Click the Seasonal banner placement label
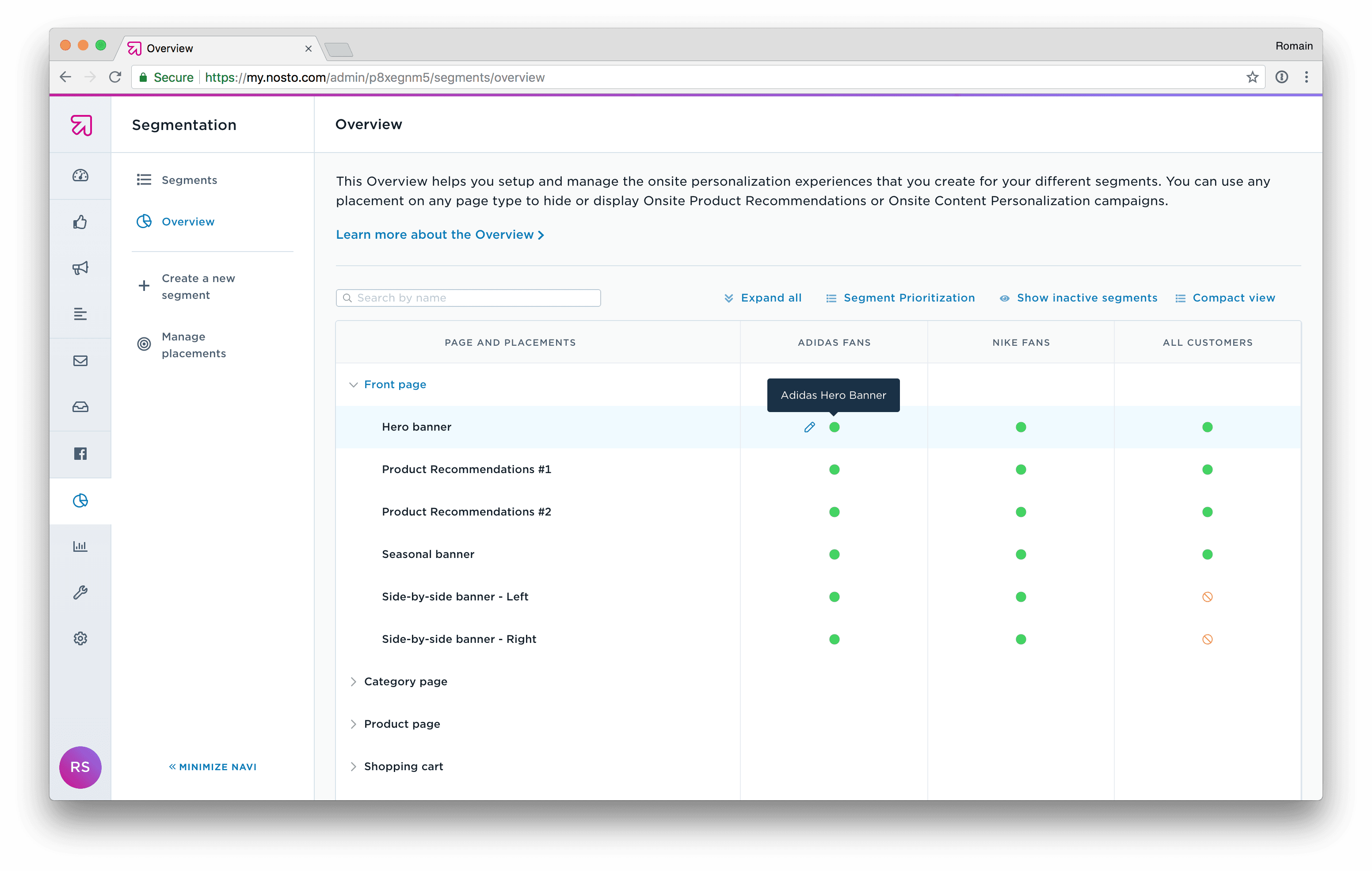Screen dimensions: 1372x871 (x=428, y=554)
